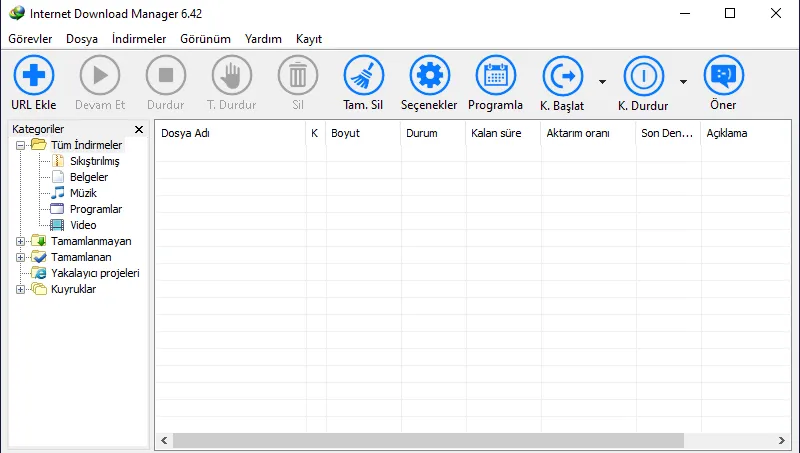Select Belgeler label in tree
Image resolution: width=800 pixels, height=453 pixels.
click(89, 177)
